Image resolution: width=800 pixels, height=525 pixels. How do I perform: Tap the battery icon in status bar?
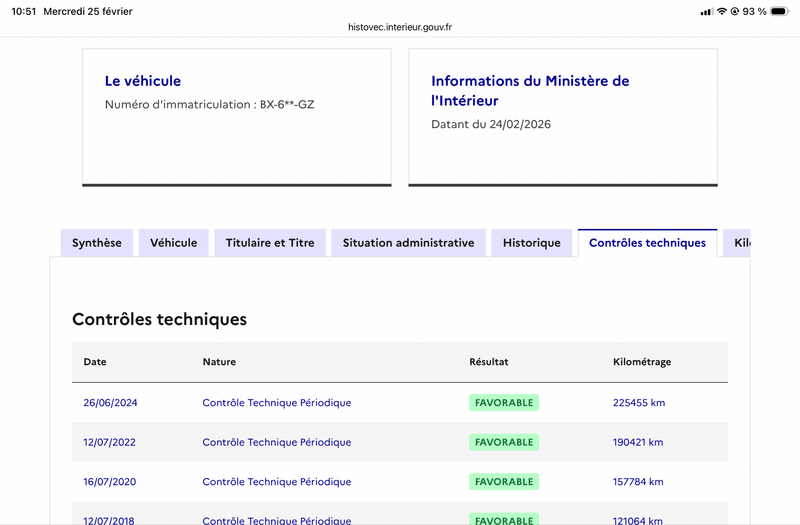(x=780, y=12)
